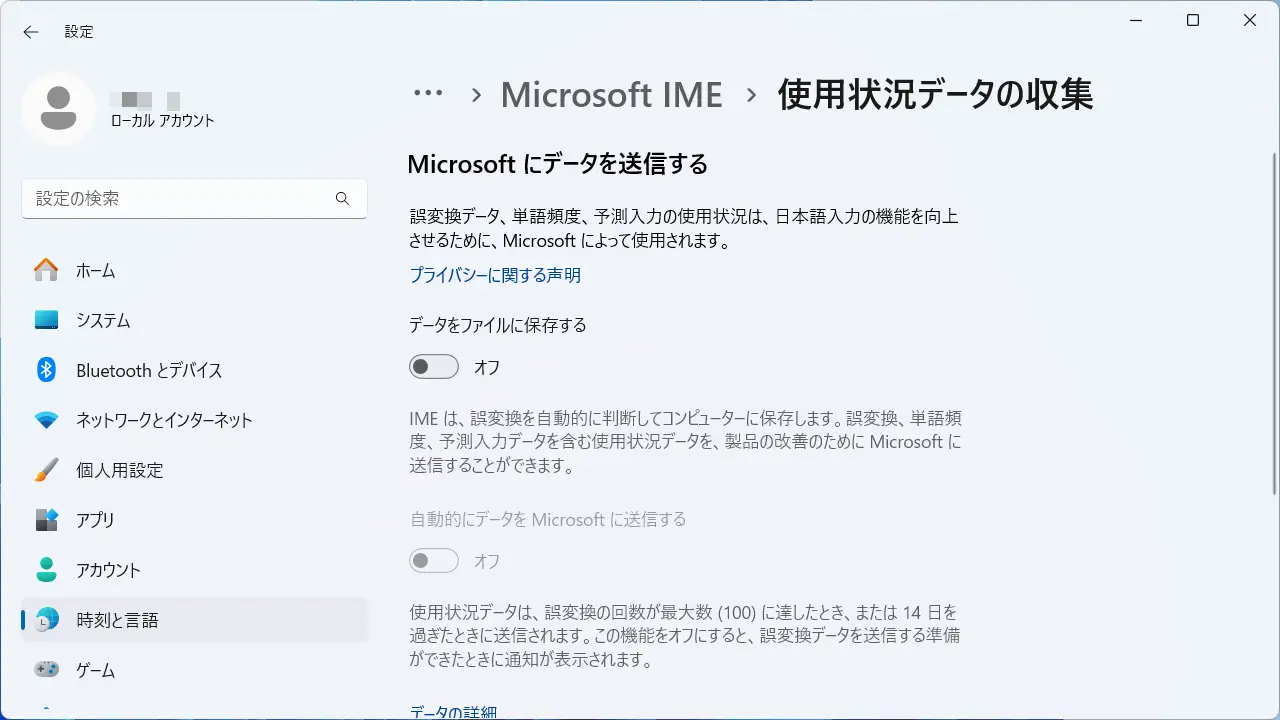Click the ネットワーク wifi icon
1280x720 pixels.
click(x=46, y=420)
